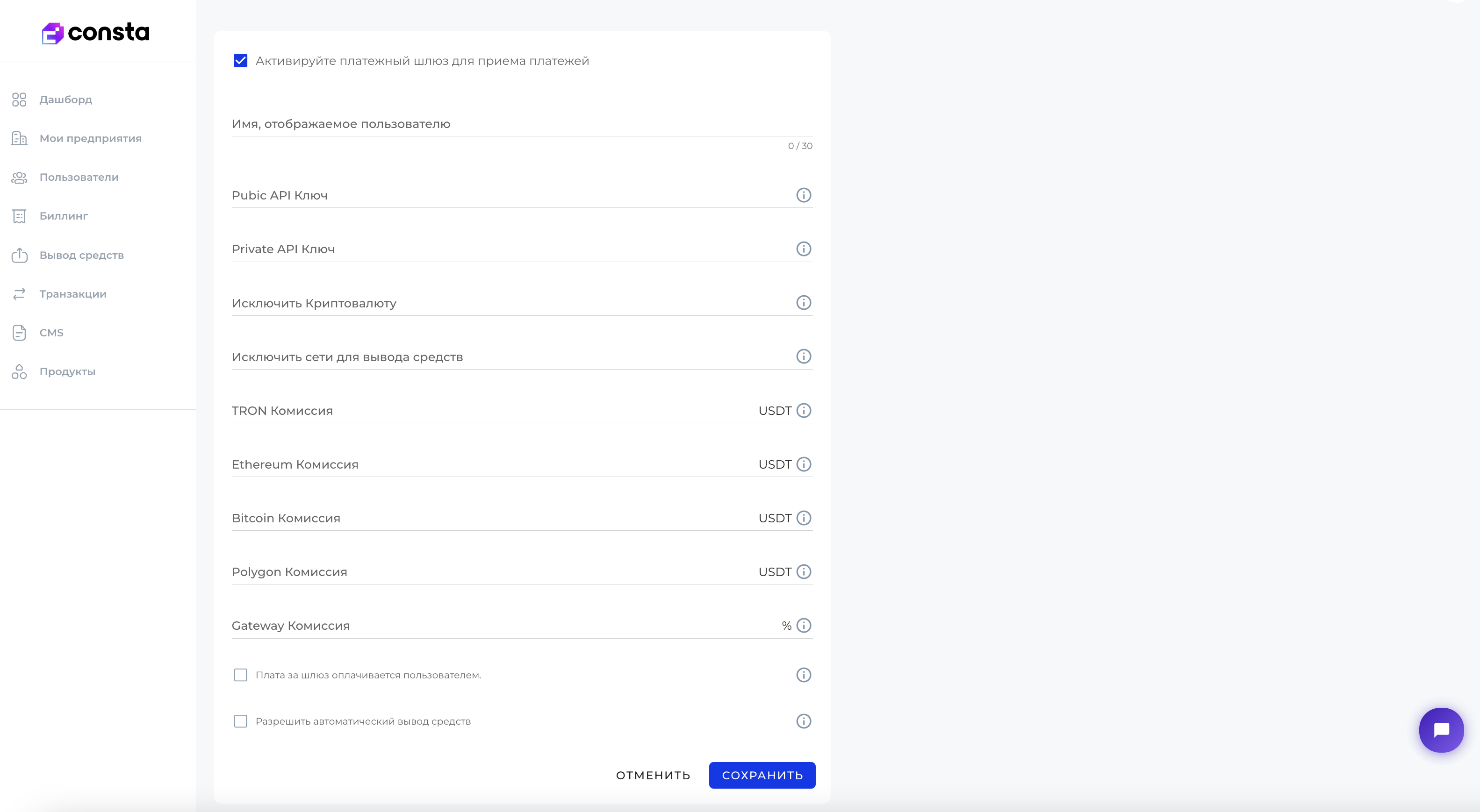Uncheck Активируйте платежный шлюз checkbox

(240, 61)
